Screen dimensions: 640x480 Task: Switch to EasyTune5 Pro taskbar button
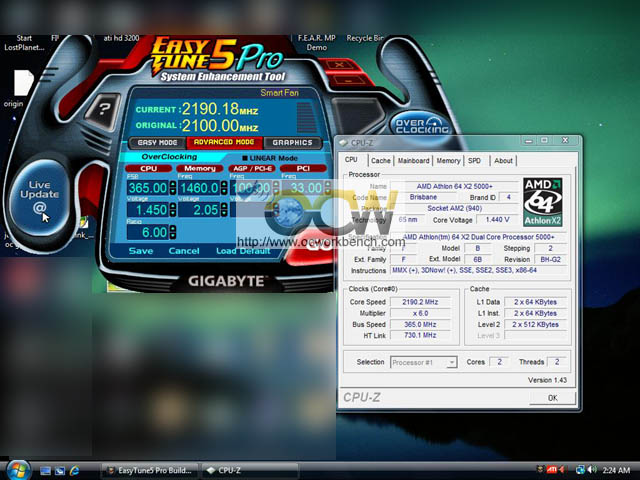point(149,470)
